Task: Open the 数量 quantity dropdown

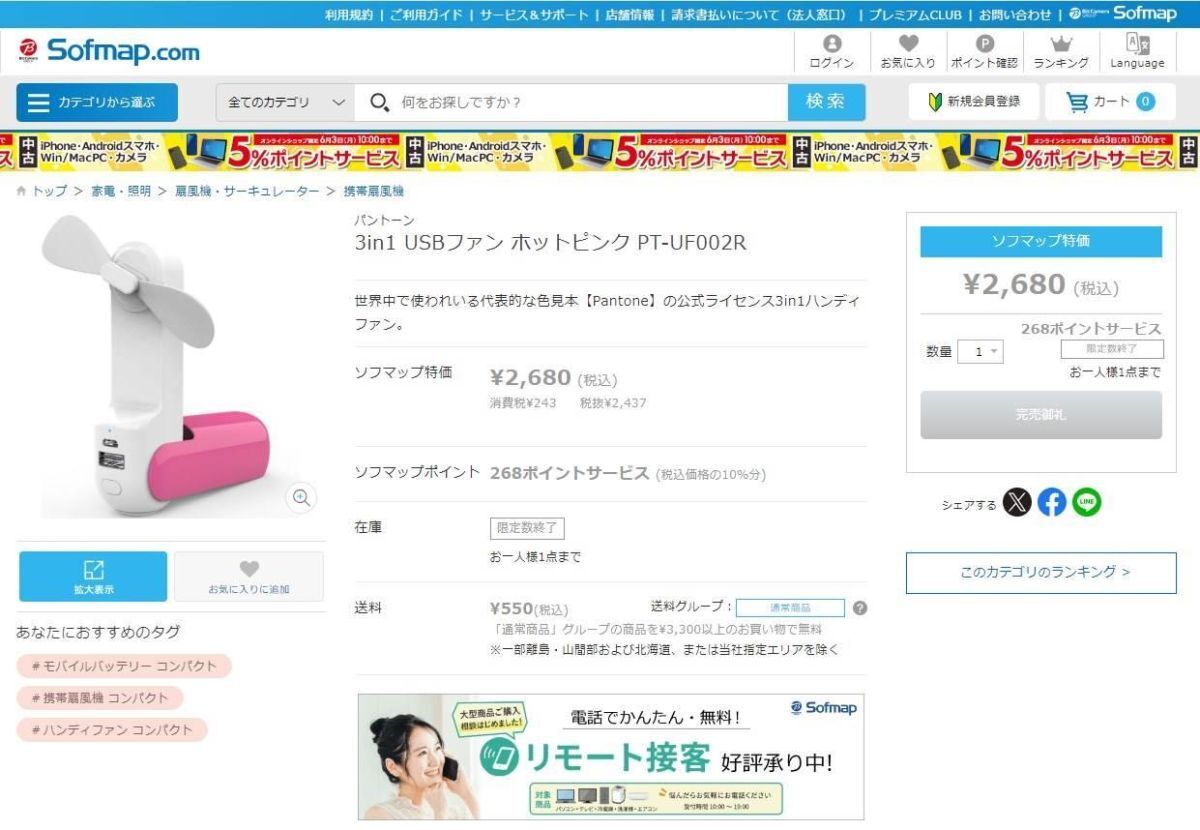Action: point(980,352)
